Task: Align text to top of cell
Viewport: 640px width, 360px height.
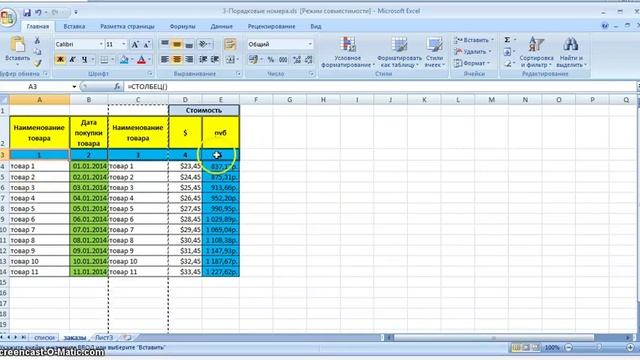Action: click(x=165, y=44)
